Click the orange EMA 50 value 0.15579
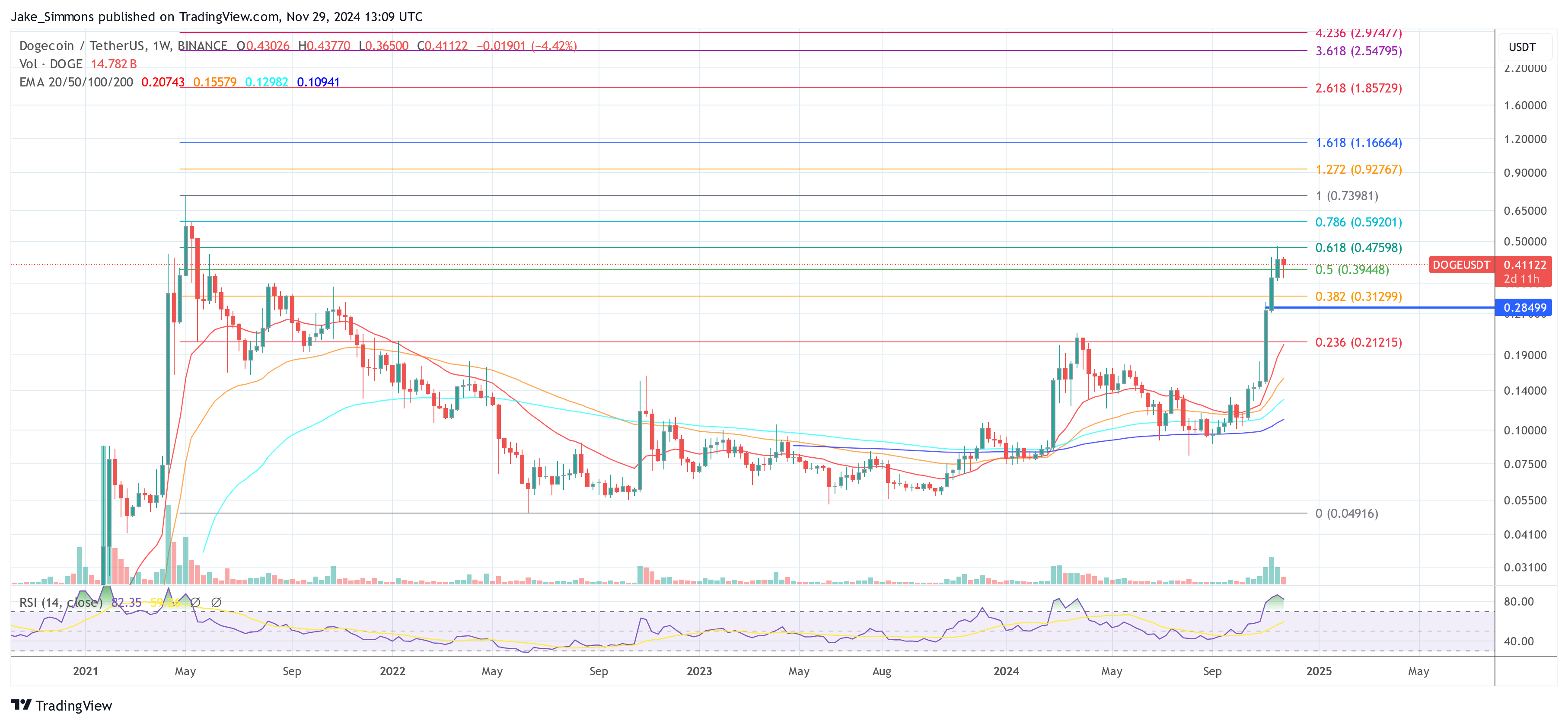1568x724 pixels. [x=215, y=82]
